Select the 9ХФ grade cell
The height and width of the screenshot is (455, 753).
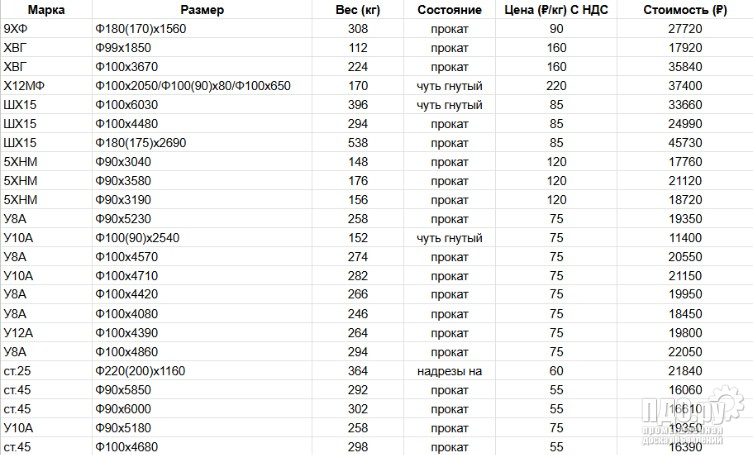click(16, 30)
